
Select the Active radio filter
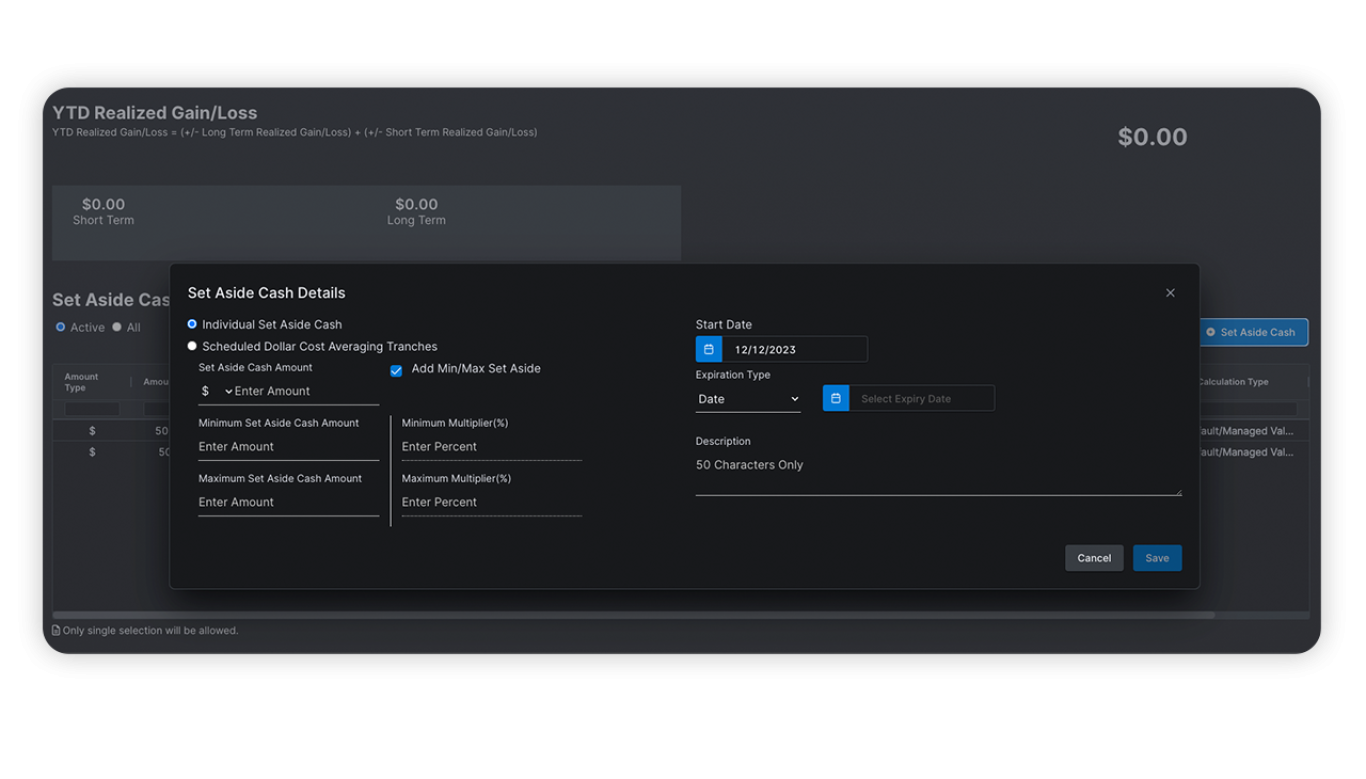tap(61, 328)
